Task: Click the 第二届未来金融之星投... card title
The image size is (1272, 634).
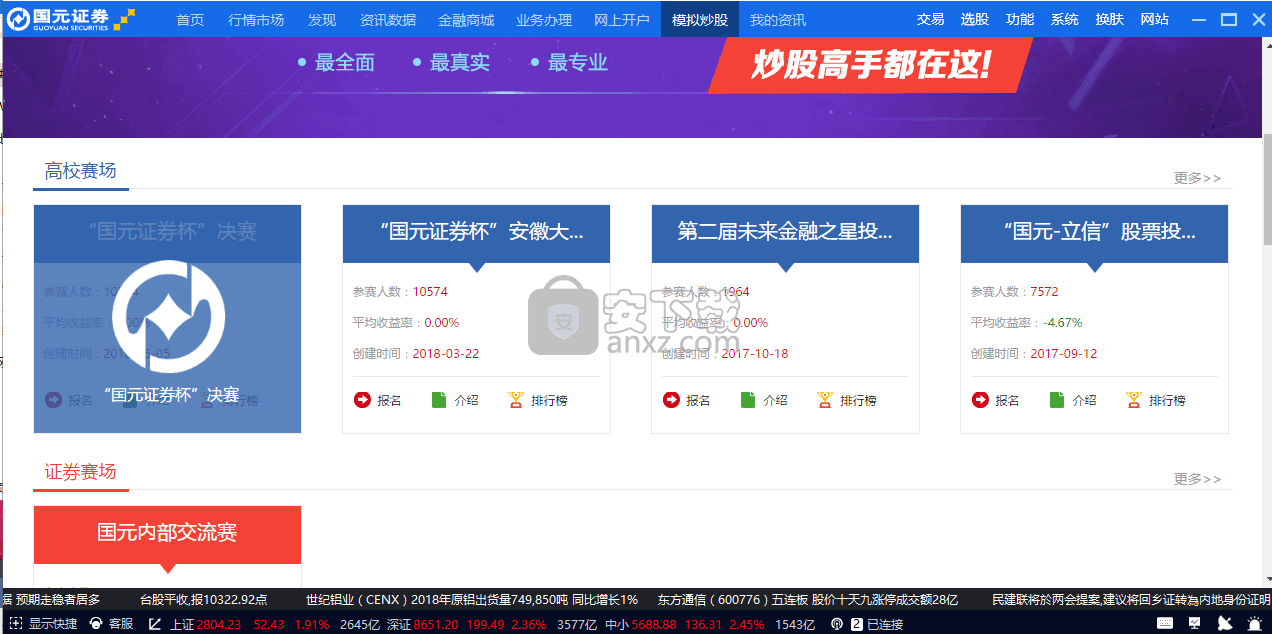Action: tap(785, 232)
